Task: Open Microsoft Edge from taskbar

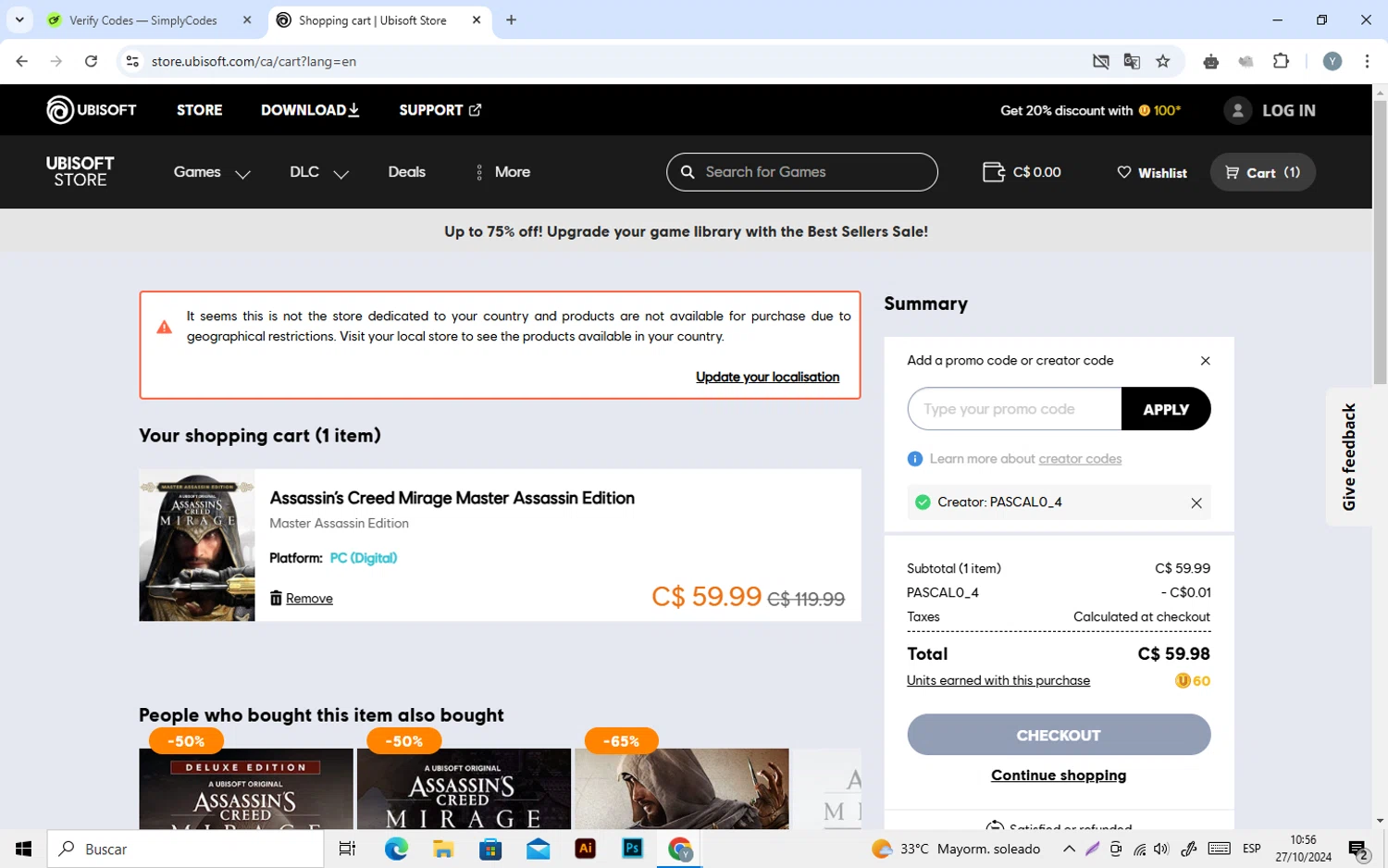Action: [396, 849]
